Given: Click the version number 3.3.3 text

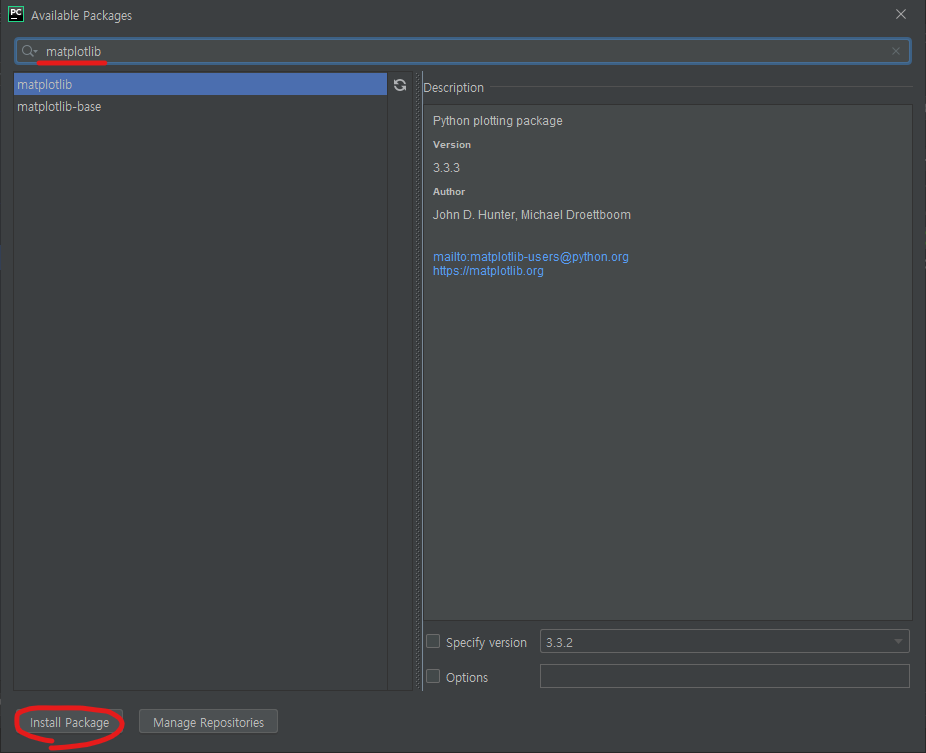Looking at the screenshot, I should pos(446,168).
